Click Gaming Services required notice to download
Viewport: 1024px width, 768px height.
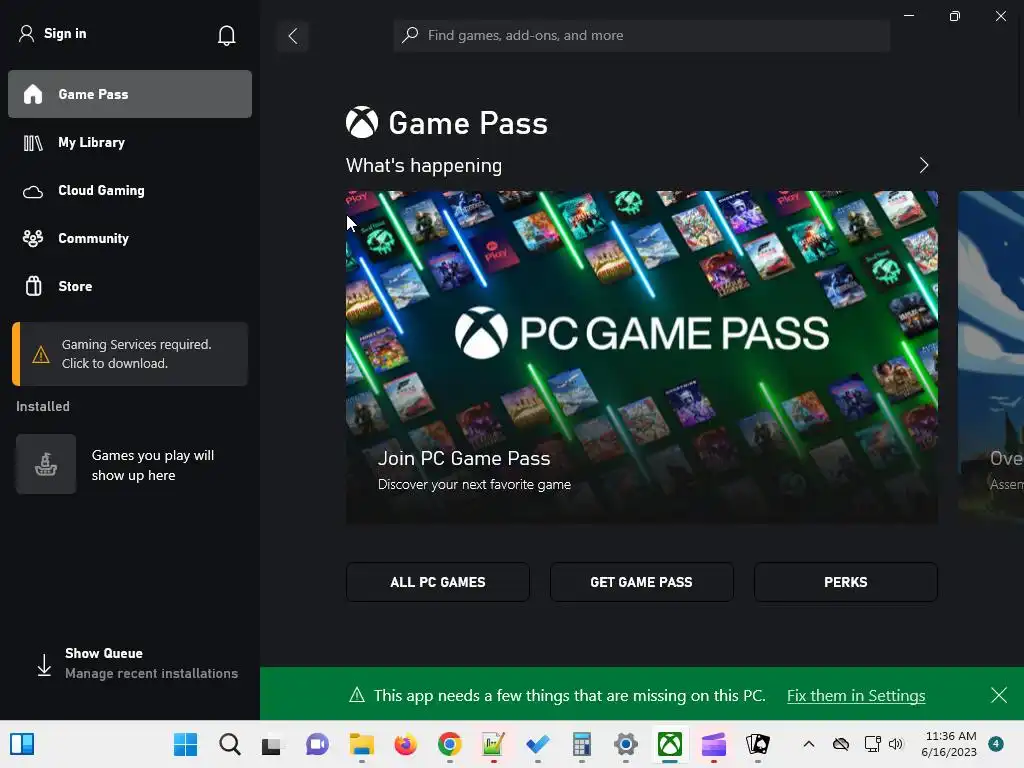[x=130, y=354]
